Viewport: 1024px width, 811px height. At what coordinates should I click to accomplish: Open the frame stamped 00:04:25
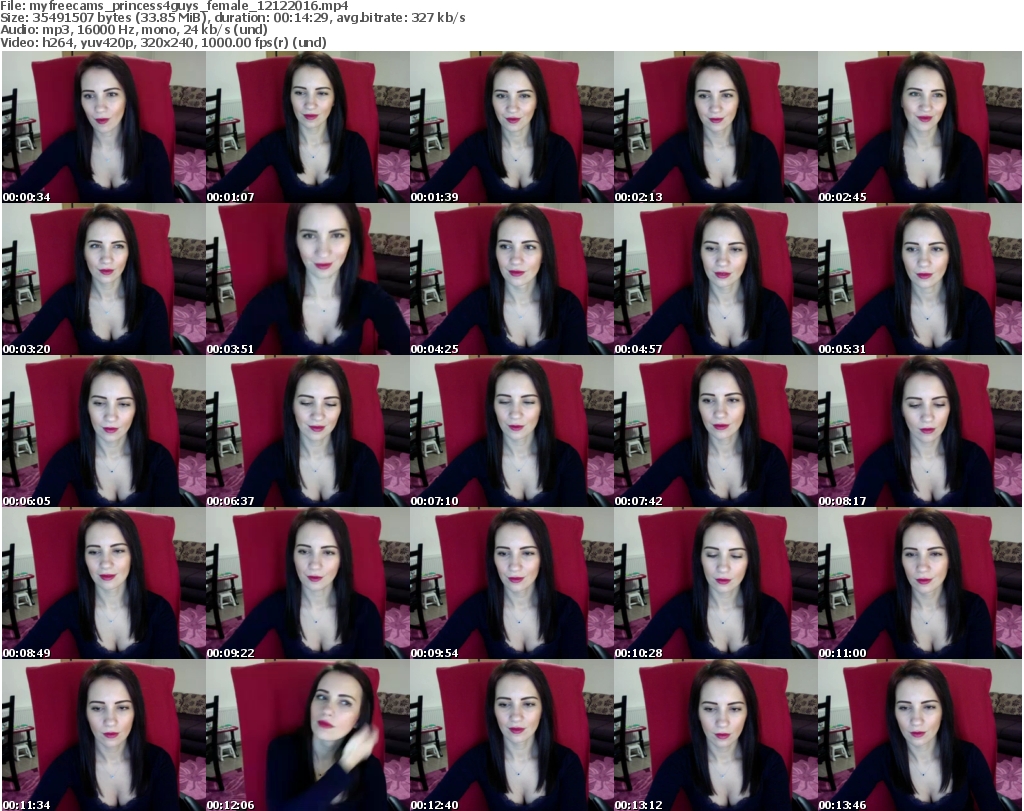(511, 279)
